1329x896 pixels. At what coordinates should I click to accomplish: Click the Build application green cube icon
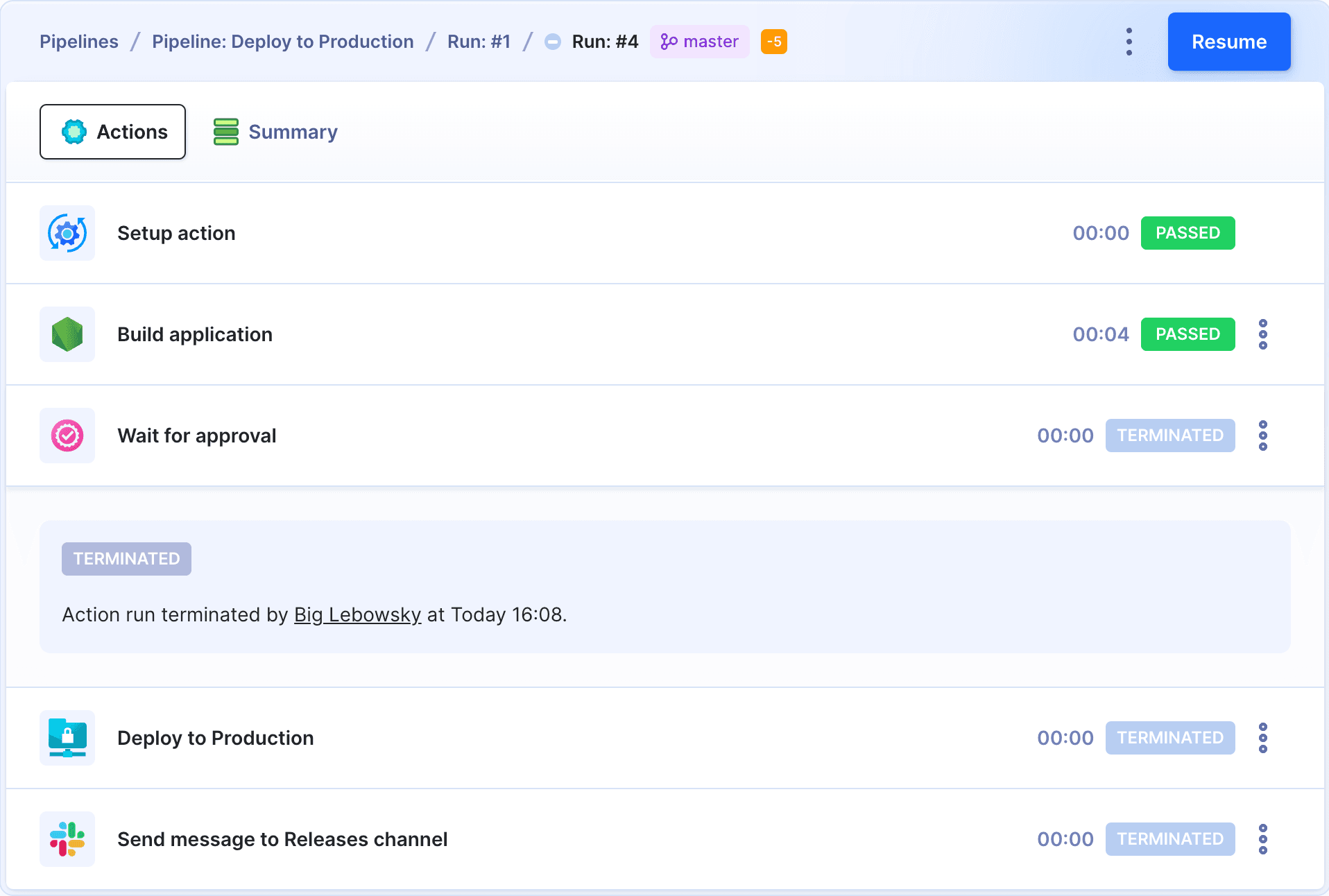point(67,334)
